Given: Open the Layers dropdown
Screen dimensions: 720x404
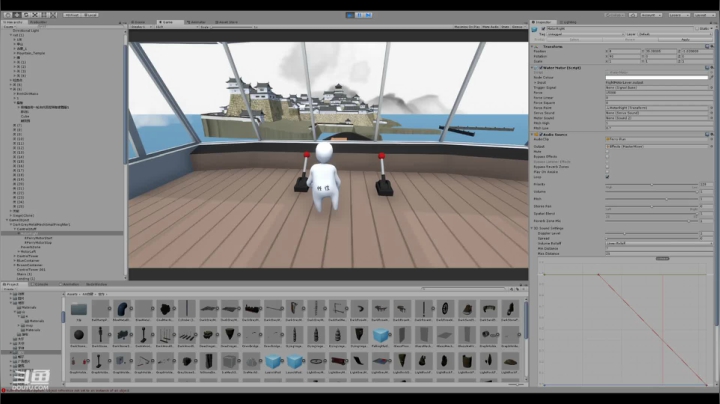Looking at the screenshot, I should coord(679,15).
